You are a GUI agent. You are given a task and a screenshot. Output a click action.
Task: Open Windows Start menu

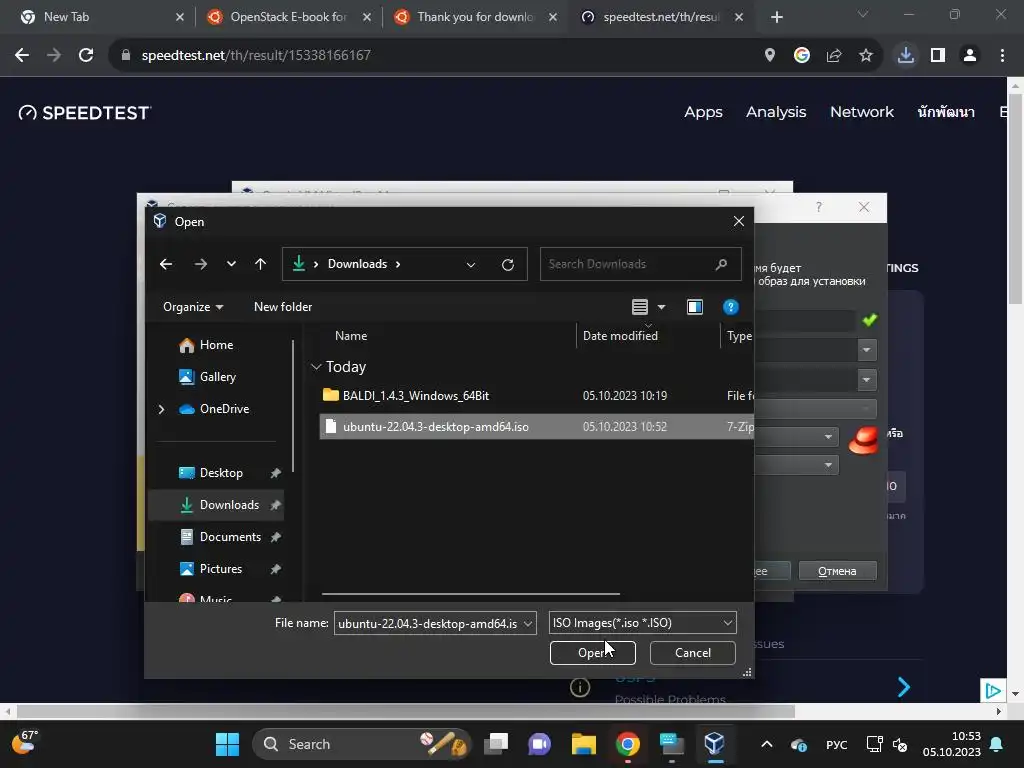tap(227, 744)
